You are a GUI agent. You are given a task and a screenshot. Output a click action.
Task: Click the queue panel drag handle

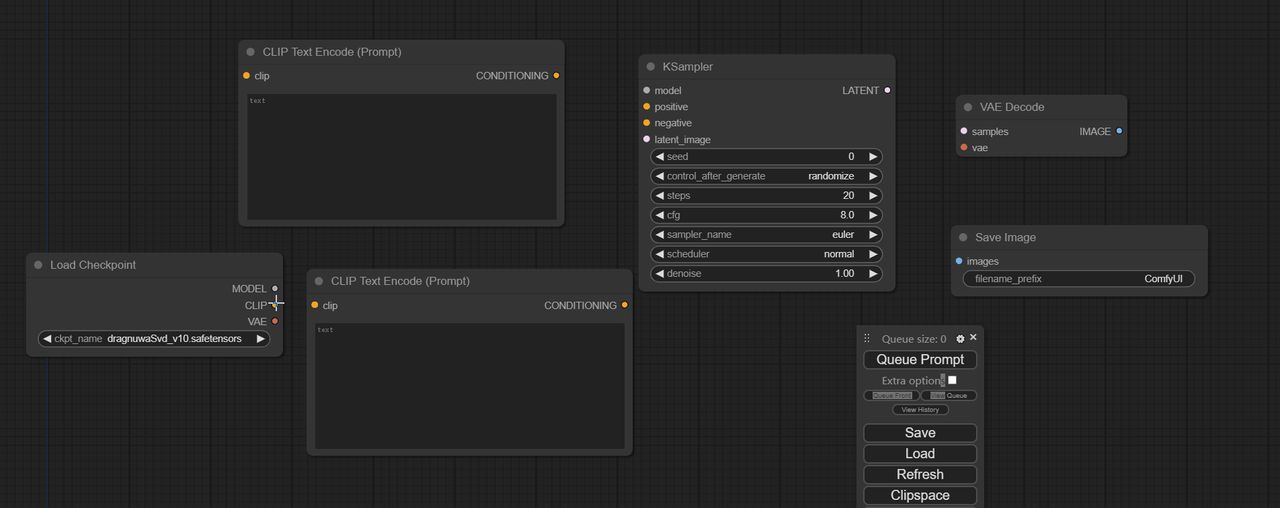click(x=867, y=339)
